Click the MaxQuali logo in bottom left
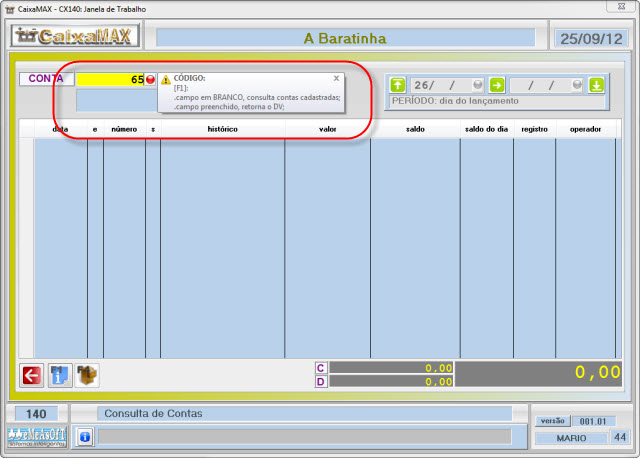Screen dimensions: 640x458 [36, 436]
